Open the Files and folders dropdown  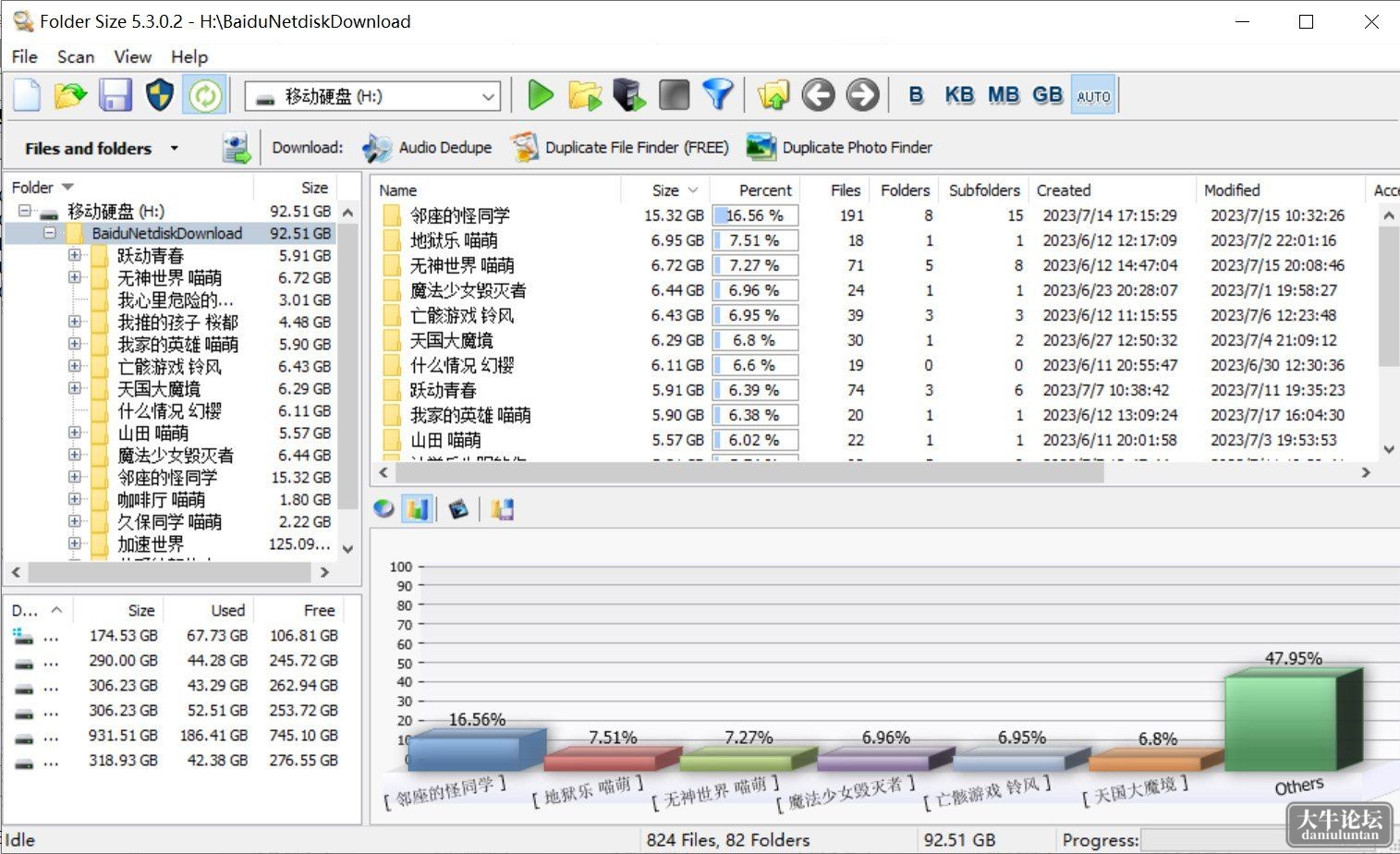[102, 148]
